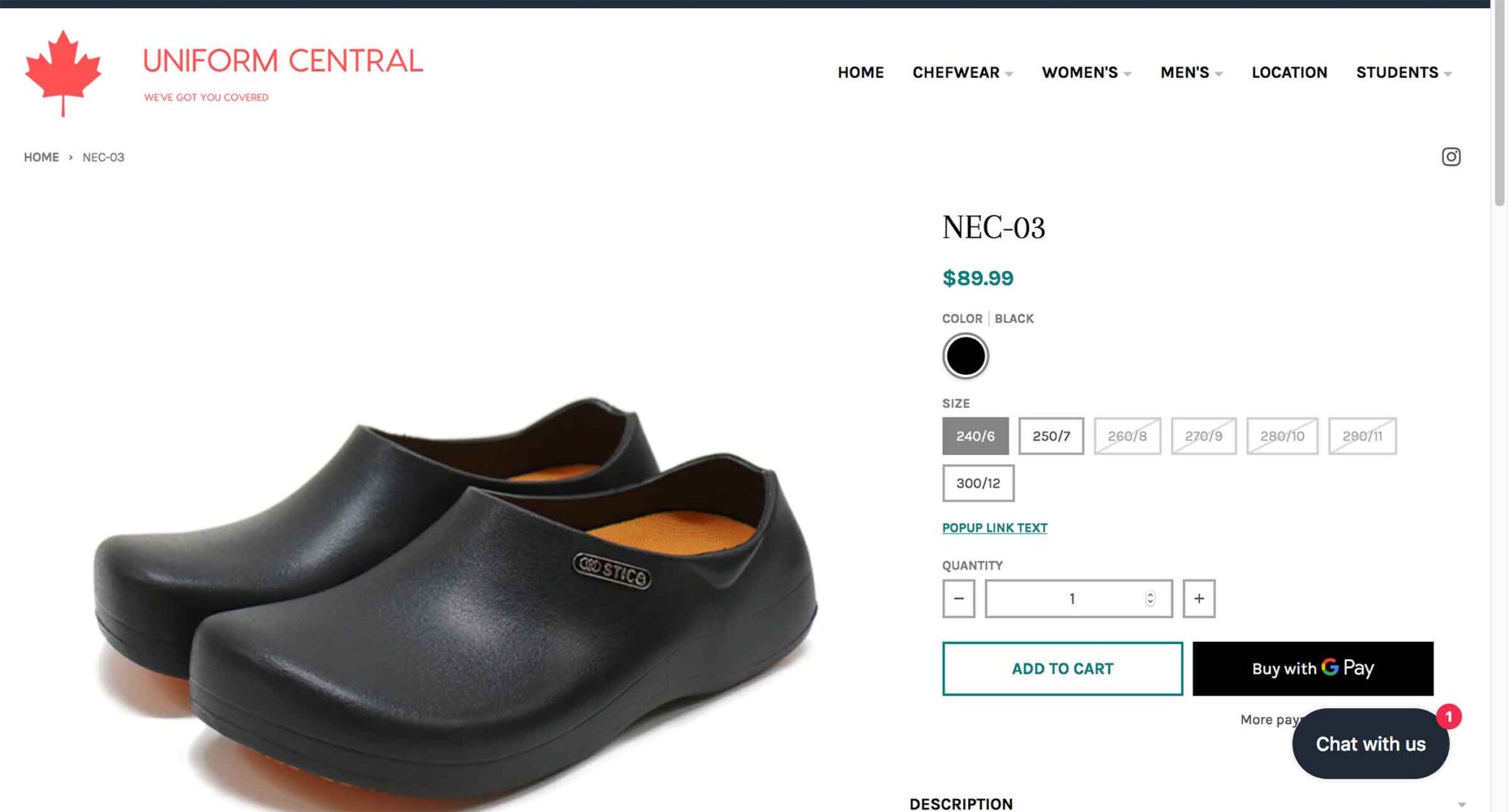This screenshot has height=812, width=1508.
Task: Open the Instagram icon link
Action: 1451,157
